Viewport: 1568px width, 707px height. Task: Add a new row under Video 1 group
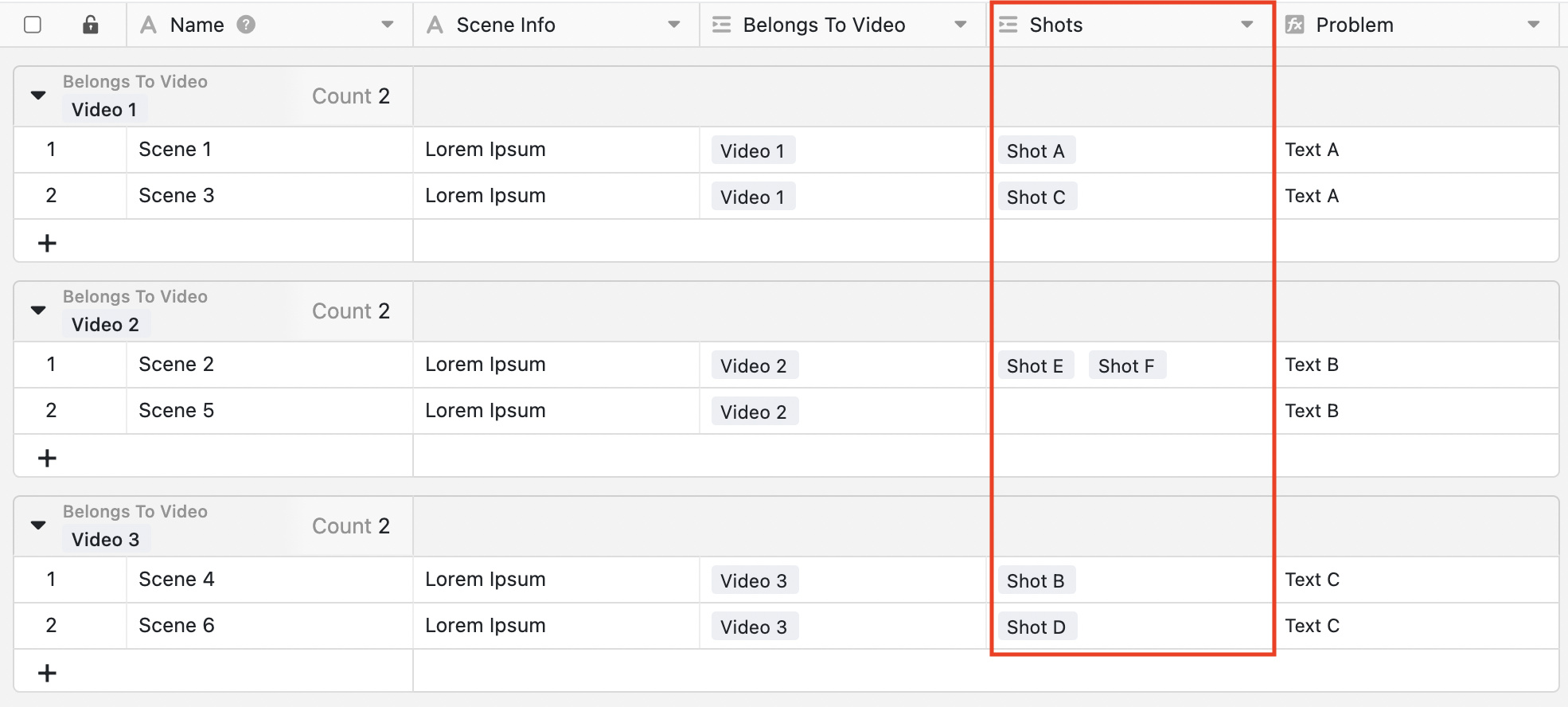point(48,243)
